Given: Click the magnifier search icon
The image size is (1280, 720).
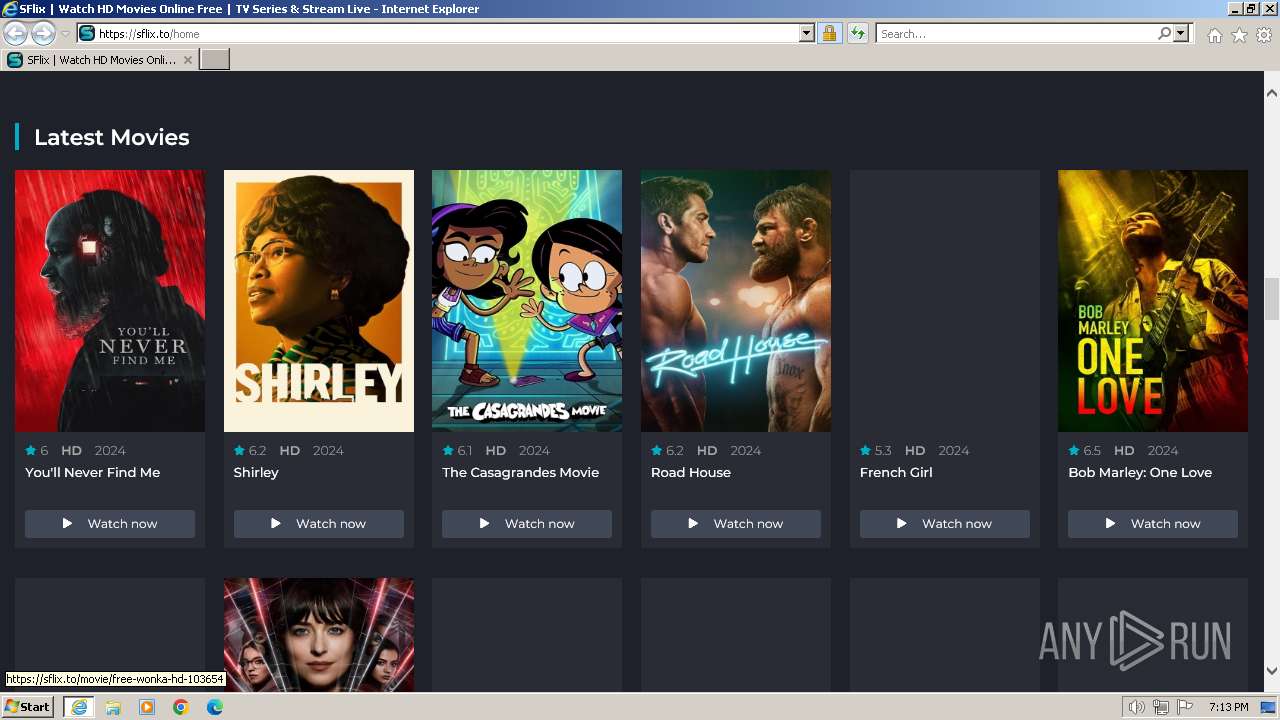Looking at the screenshot, I should pos(1164,33).
